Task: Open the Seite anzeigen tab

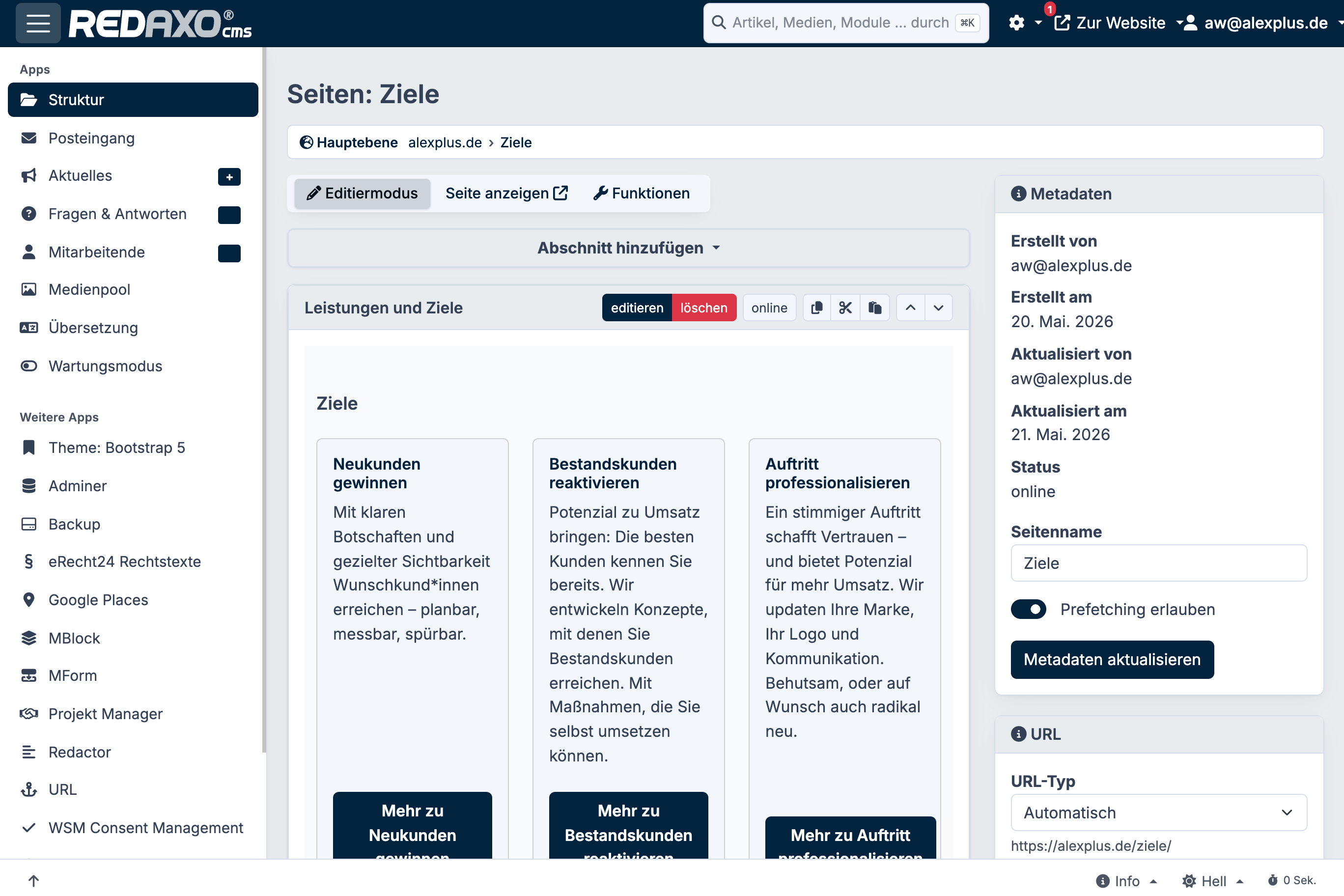Action: pyautogui.click(x=506, y=194)
